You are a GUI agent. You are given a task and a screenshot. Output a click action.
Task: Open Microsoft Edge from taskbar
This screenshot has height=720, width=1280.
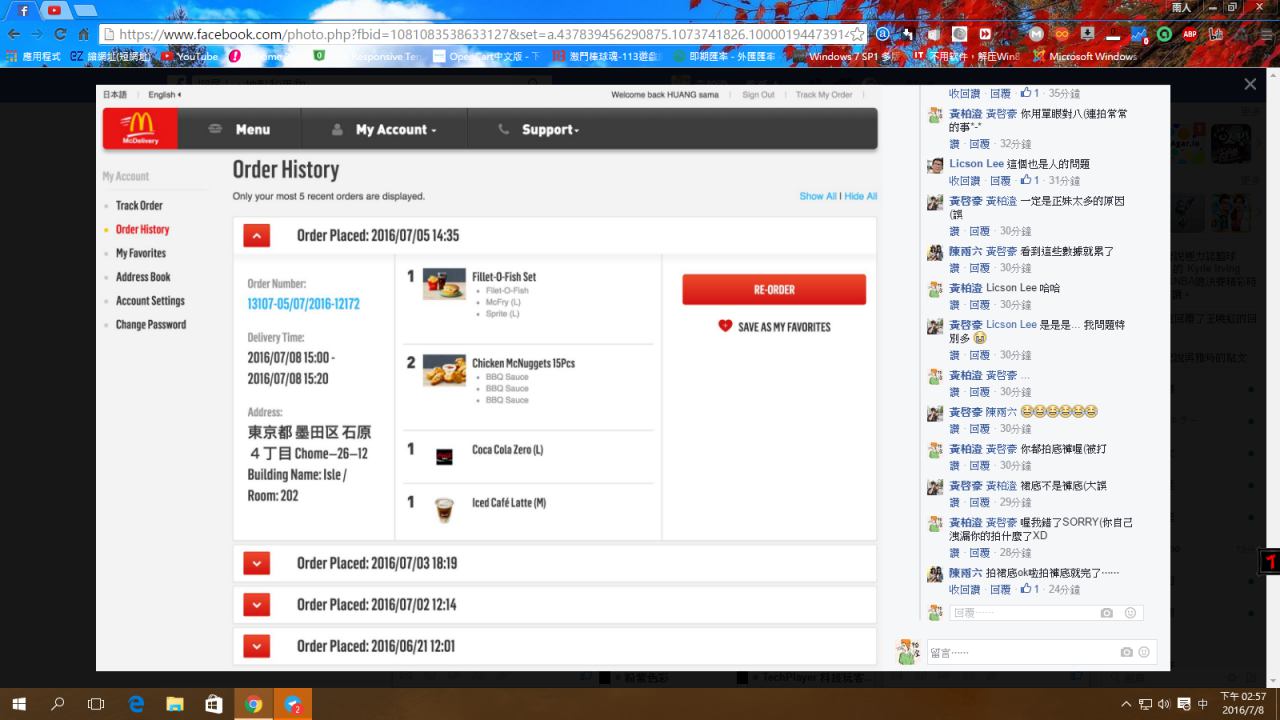tap(136, 704)
